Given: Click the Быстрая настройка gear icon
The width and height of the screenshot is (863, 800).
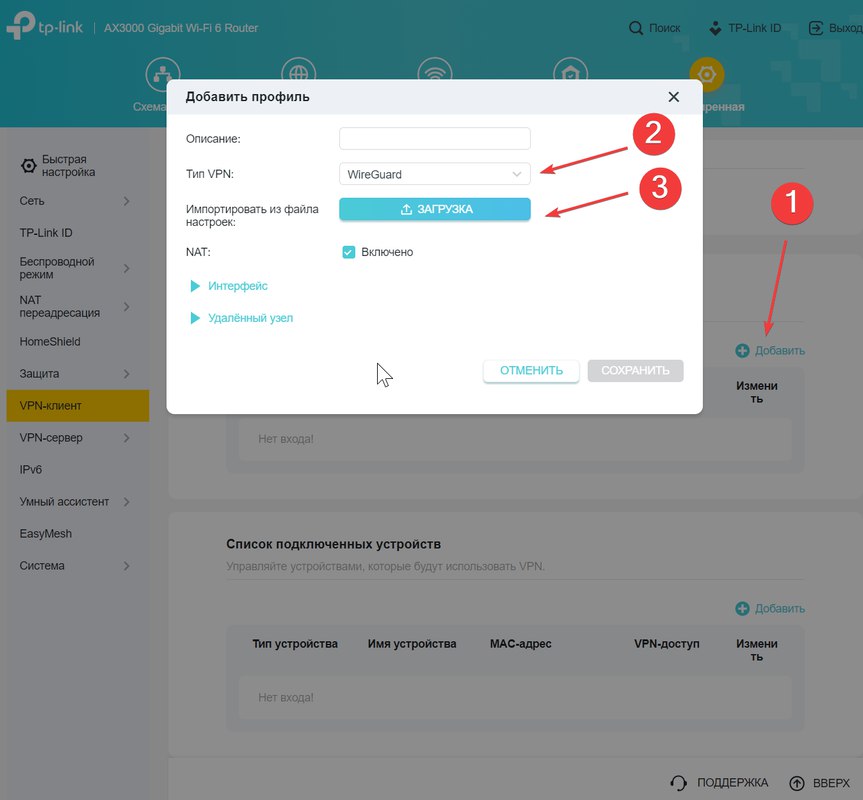Looking at the screenshot, I should click(28, 166).
